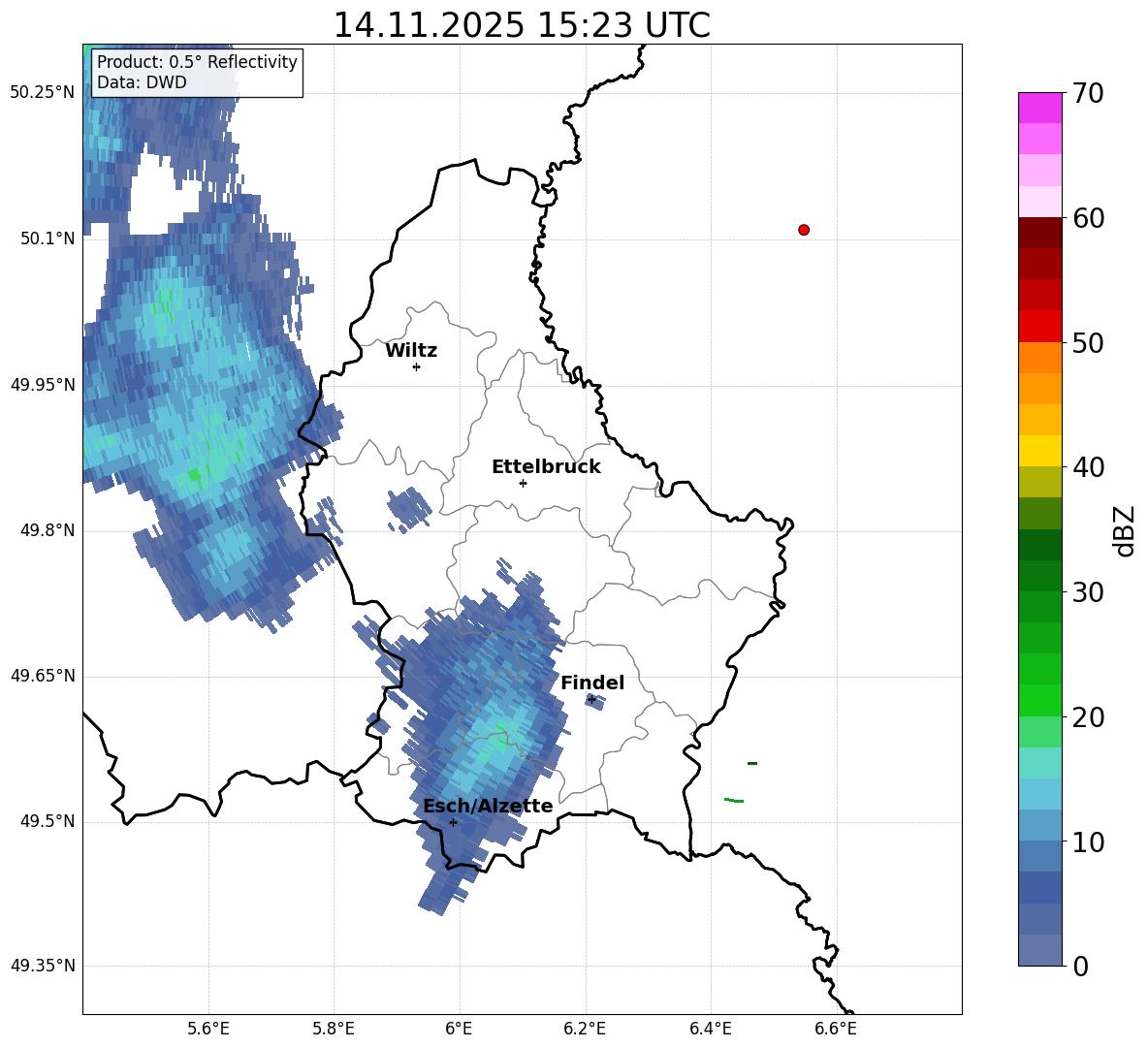Screen dimensions: 1148x1048
Task: Click the Data: DWD text
Action: (x=142, y=82)
